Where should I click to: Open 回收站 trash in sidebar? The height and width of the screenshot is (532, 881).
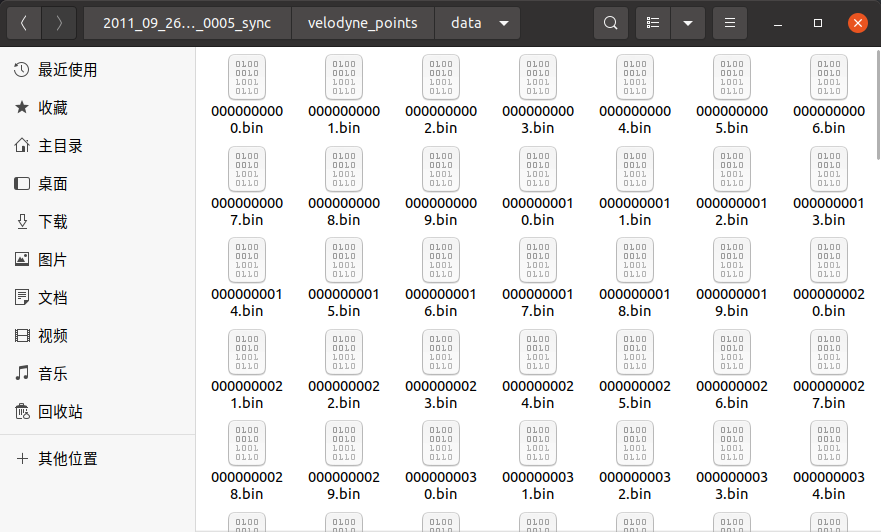pyautogui.click(x=98, y=412)
